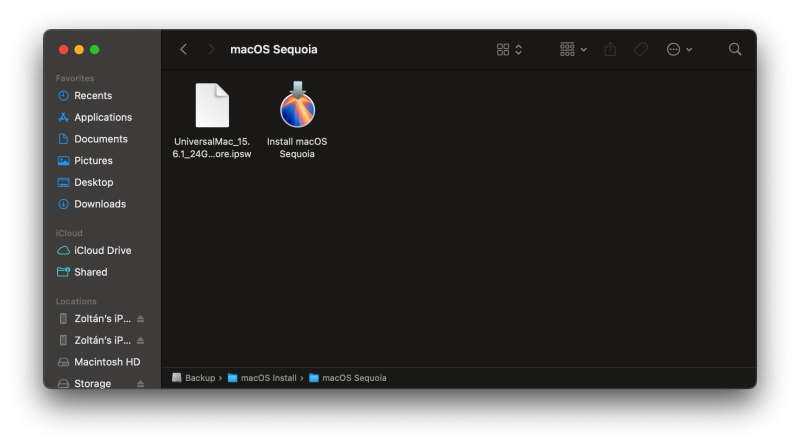Open the icon view switcher
Viewport: 800px width, 446px height.
coord(509,49)
